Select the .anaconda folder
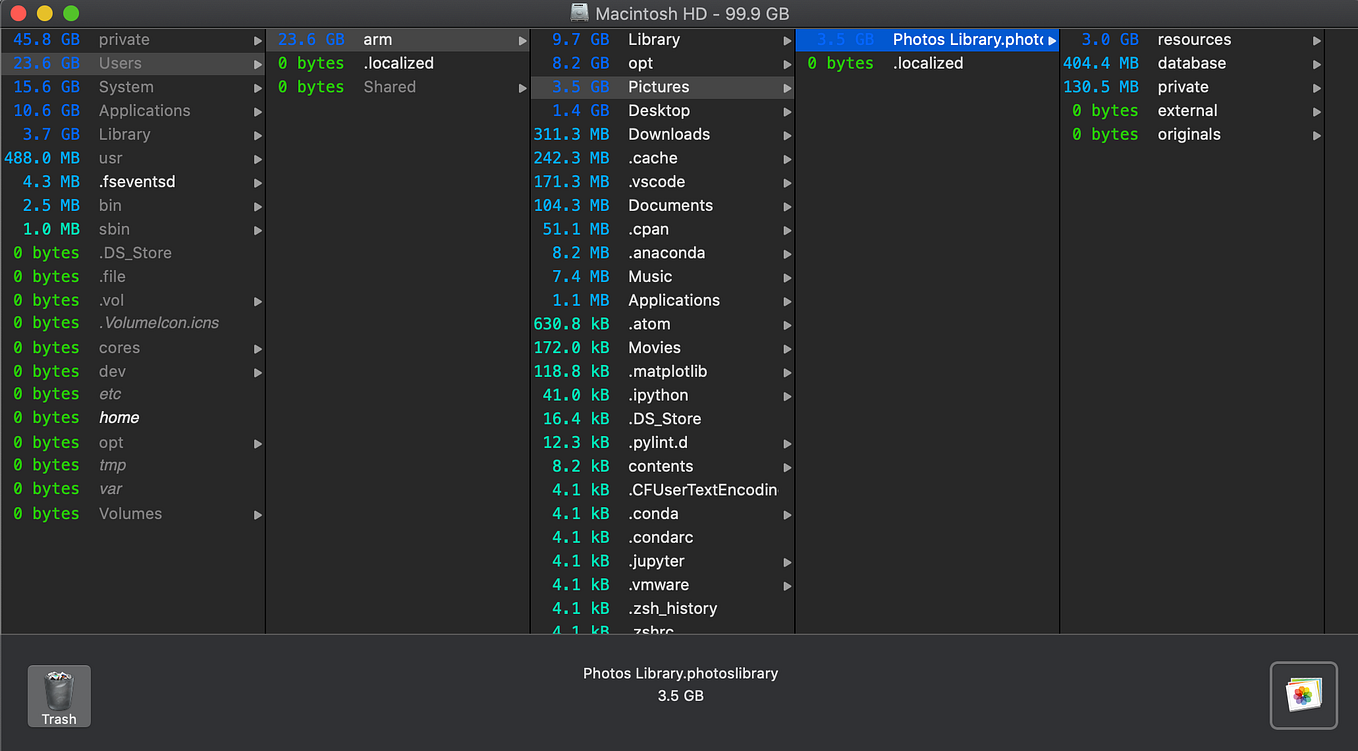 tap(663, 253)
